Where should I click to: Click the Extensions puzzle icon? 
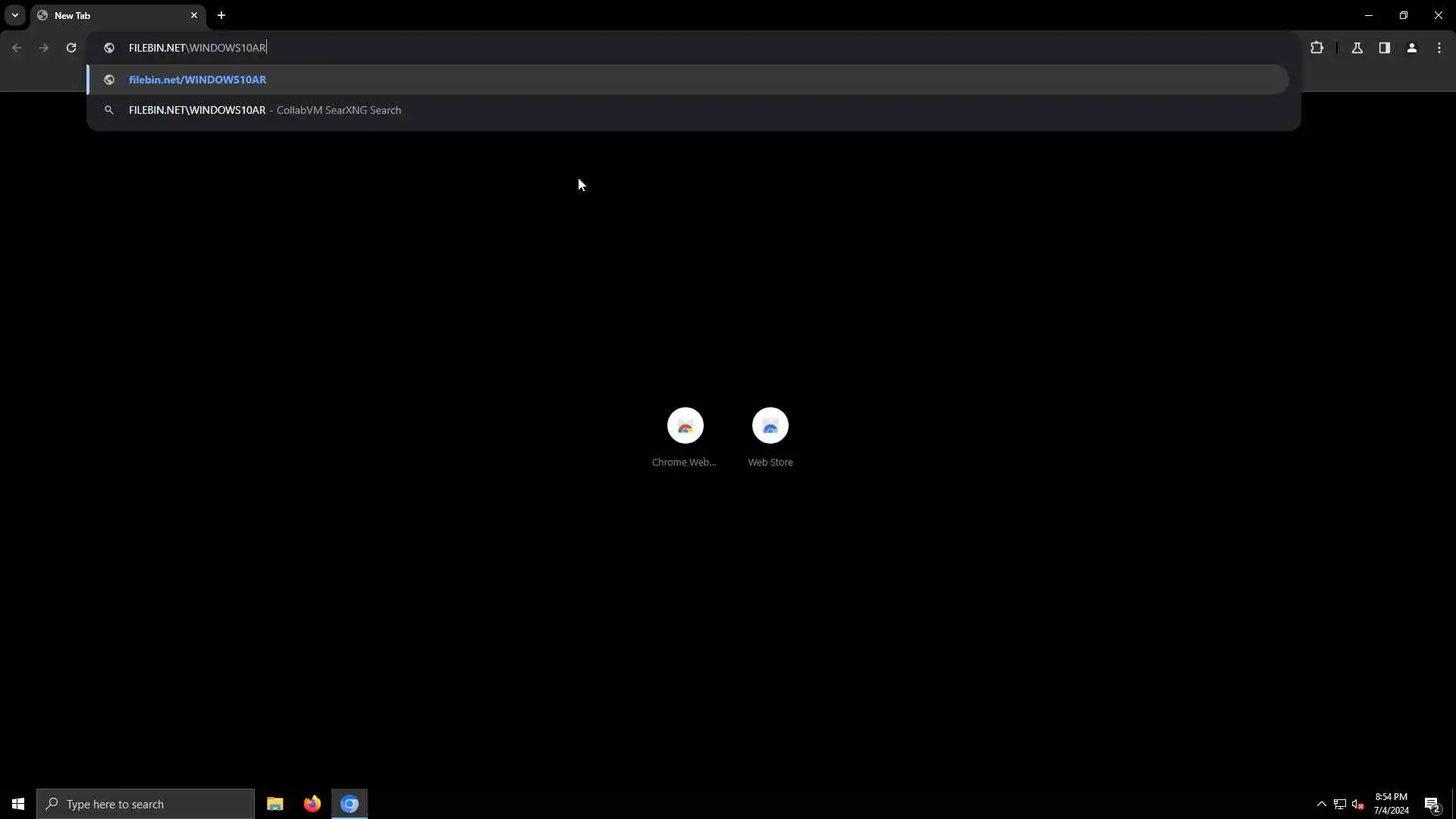point(1316,48)
